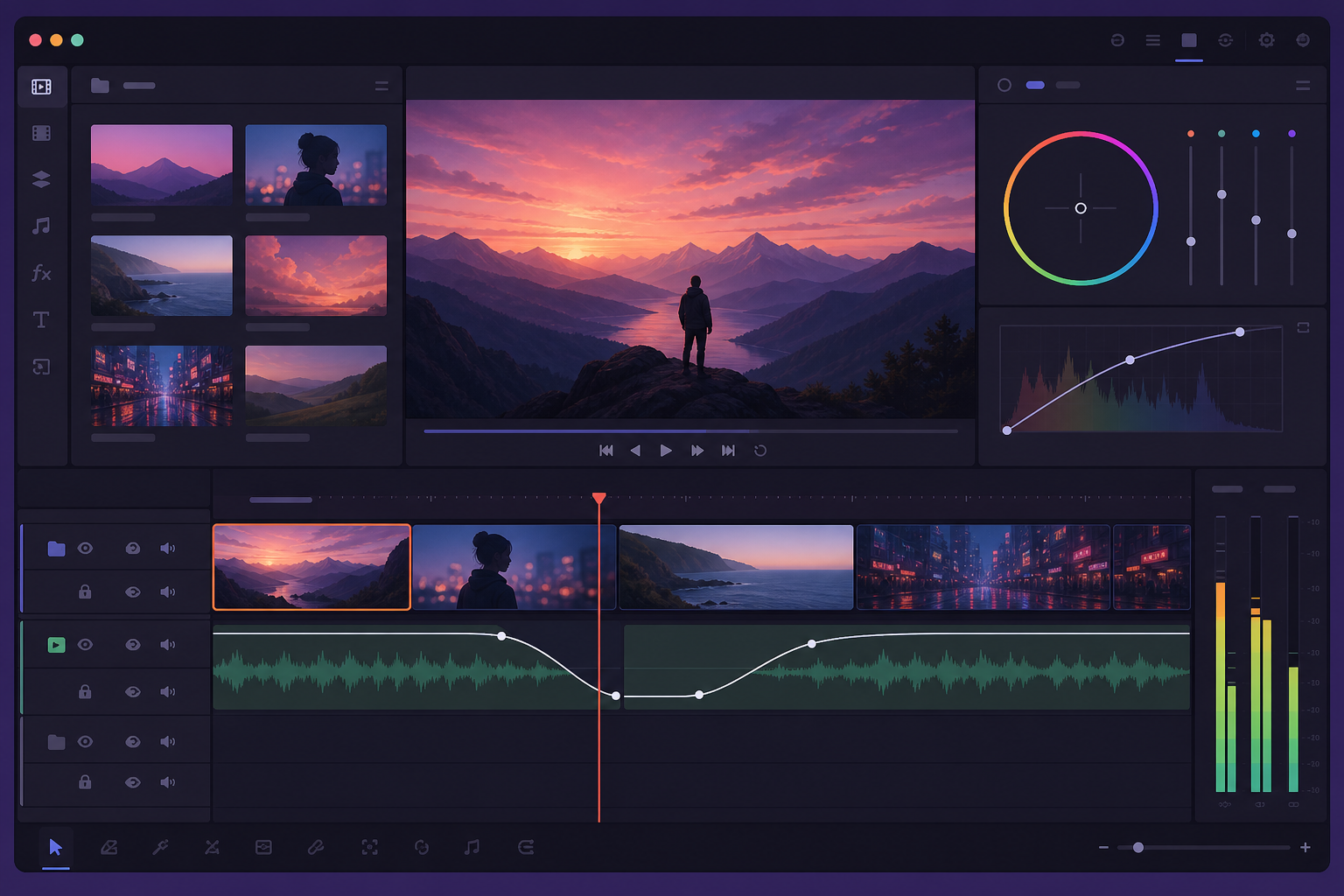Step back with the left triangle control
Image resolution: width=1344 pixels, height=896 pixels.
(x=635, y=451)
